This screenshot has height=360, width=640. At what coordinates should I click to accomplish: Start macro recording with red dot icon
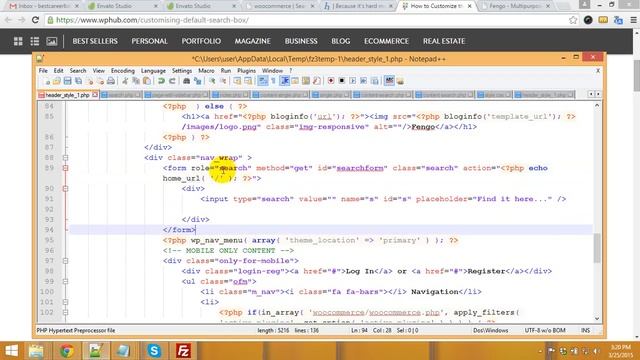coord(331,81)
